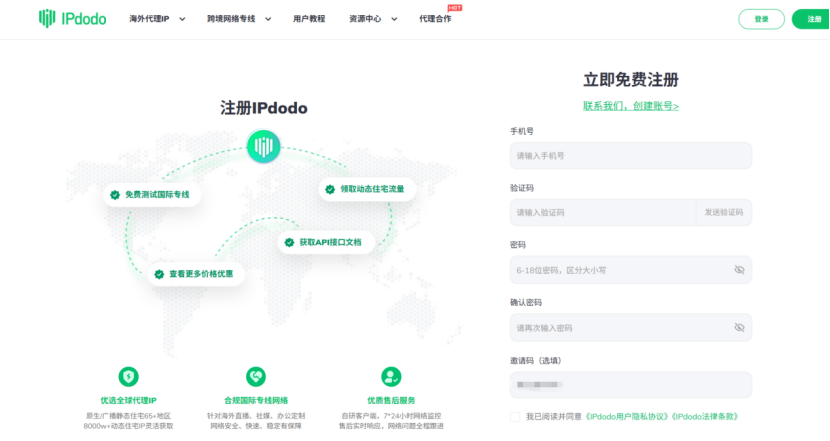Toggle visibility in 确认密码 field

tap(739, 327)
